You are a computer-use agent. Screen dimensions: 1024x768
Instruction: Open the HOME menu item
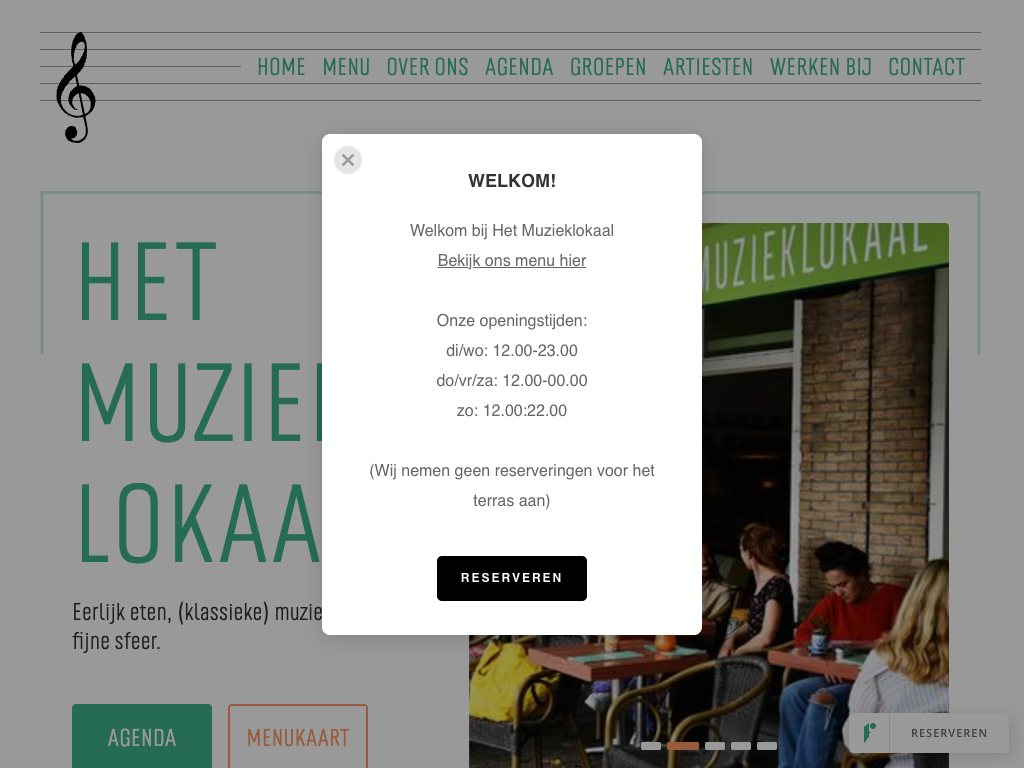pos(281,67)
